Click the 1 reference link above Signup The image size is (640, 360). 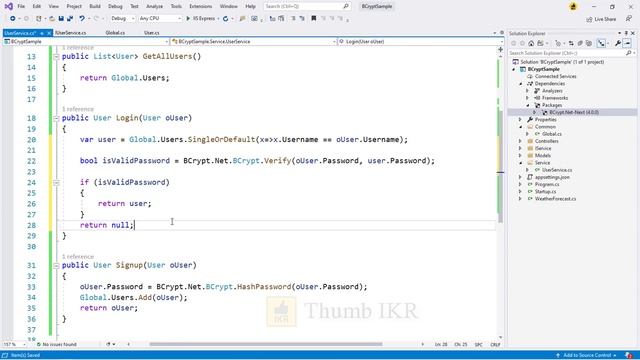(x=78, y=256)
